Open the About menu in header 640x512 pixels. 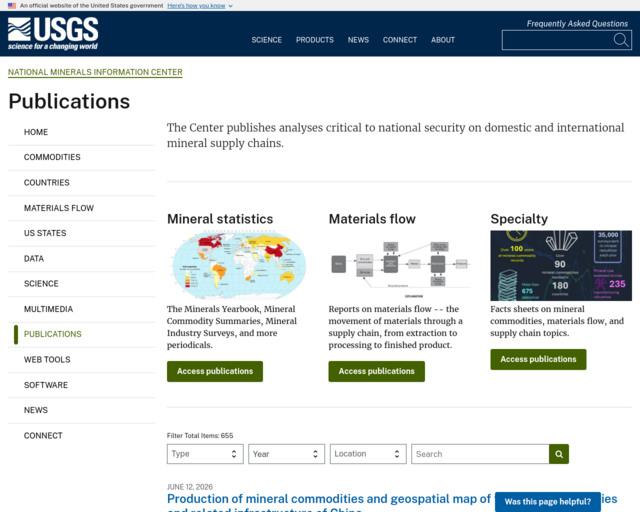[x=443, y=40]
